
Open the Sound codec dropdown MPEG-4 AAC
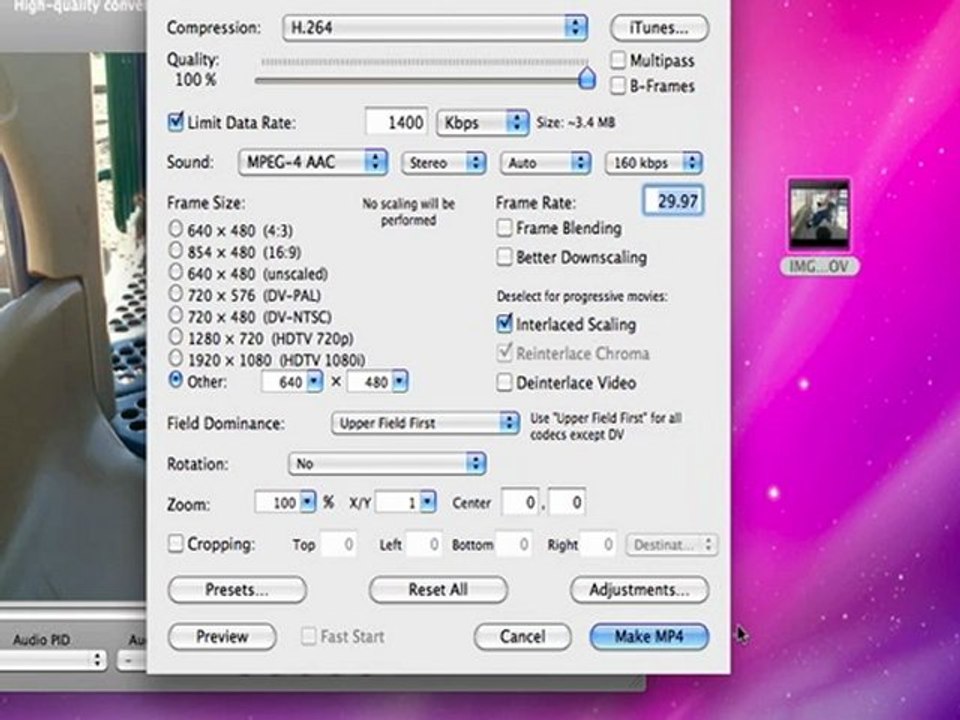[312, 162]
